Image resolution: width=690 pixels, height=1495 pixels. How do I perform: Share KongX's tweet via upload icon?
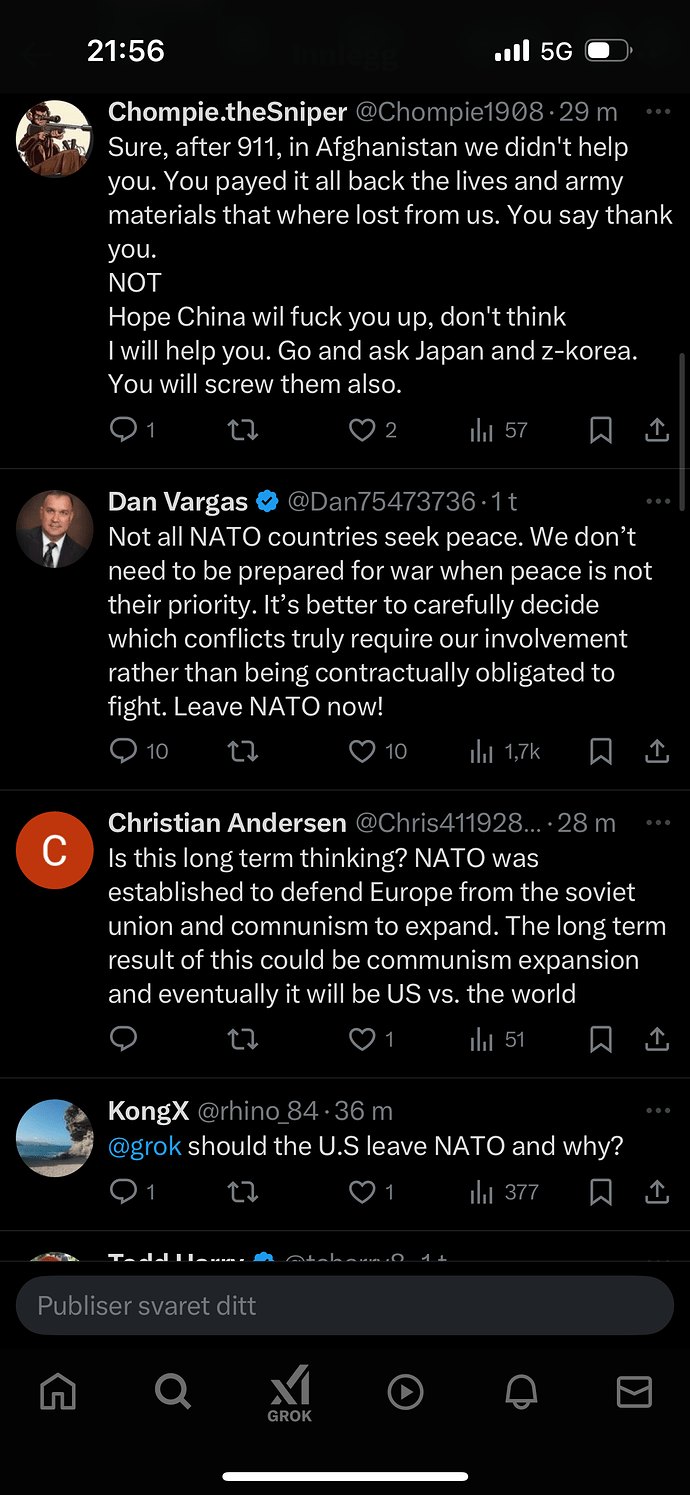[x=657, y=1191]
